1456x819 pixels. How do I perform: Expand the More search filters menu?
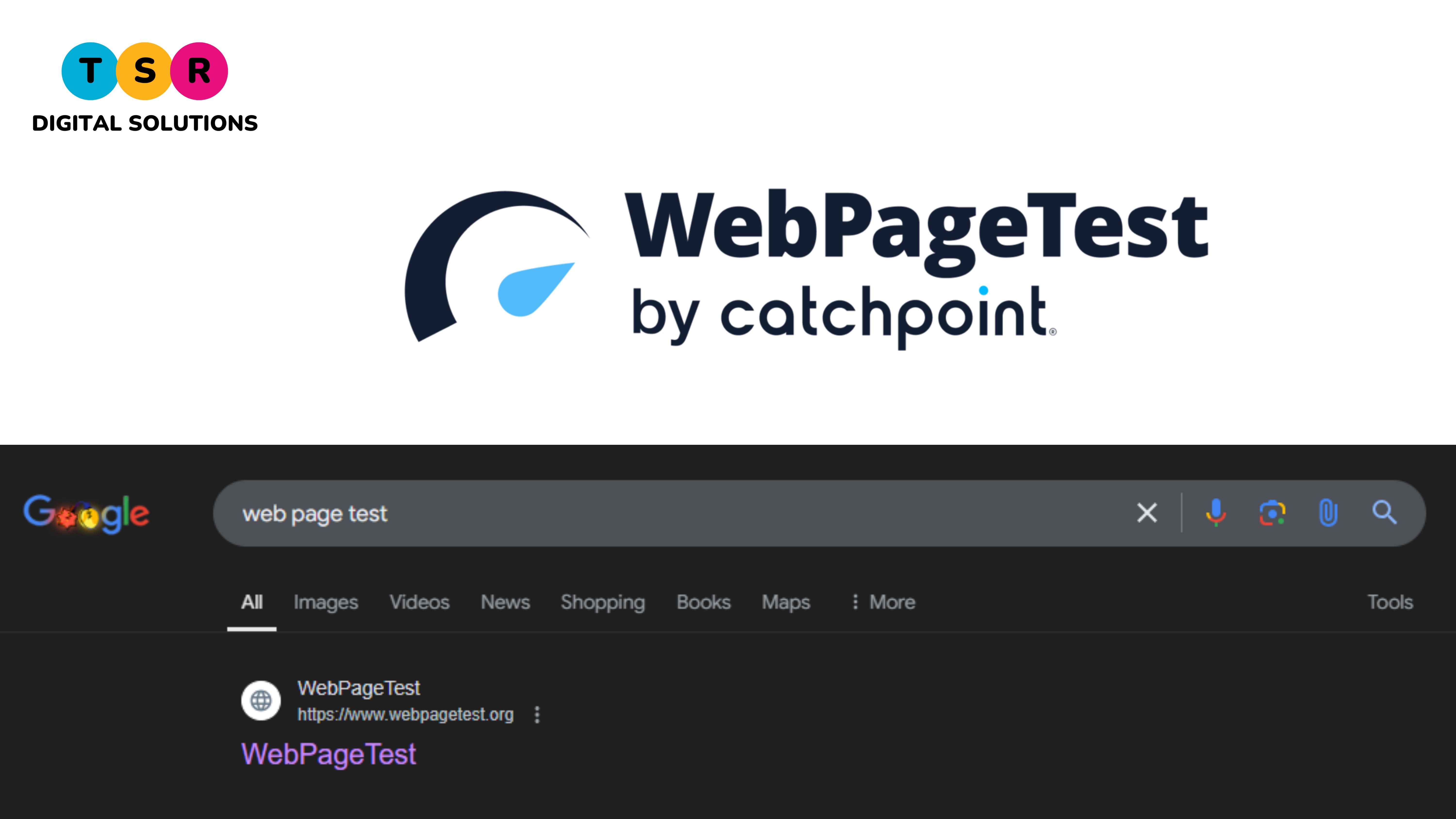pyautogui.click(x=884, y=602)
